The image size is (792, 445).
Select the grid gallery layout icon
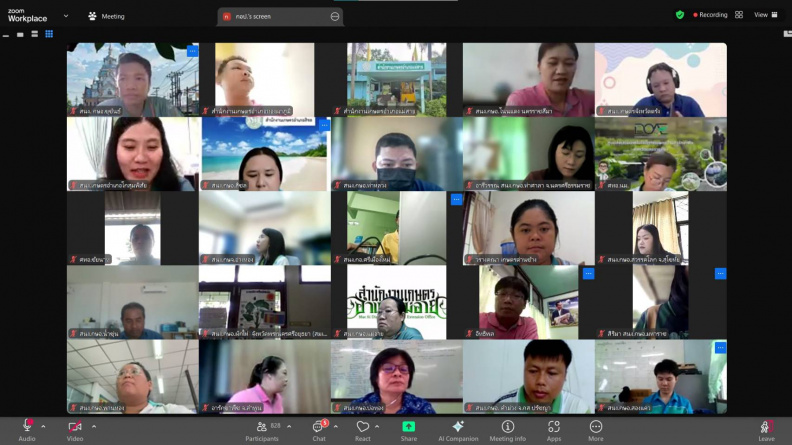(49, 34)
